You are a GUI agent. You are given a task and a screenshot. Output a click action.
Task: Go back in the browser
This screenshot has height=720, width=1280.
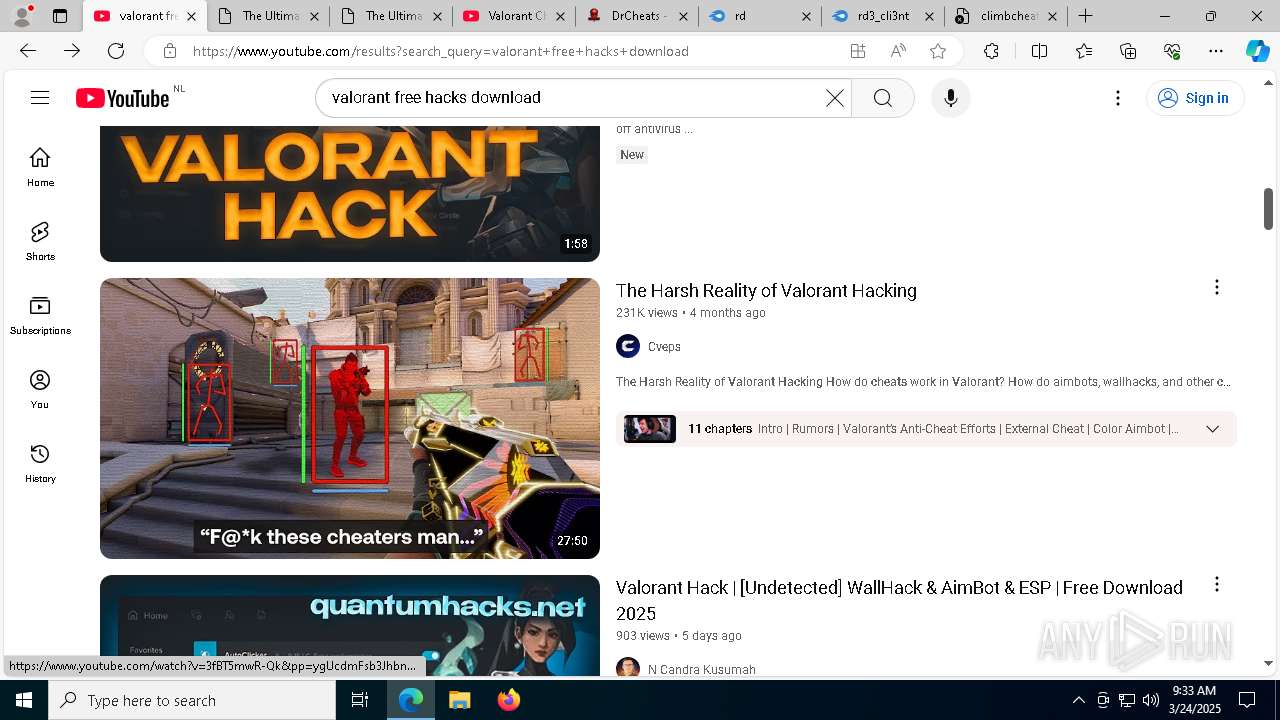28,51
